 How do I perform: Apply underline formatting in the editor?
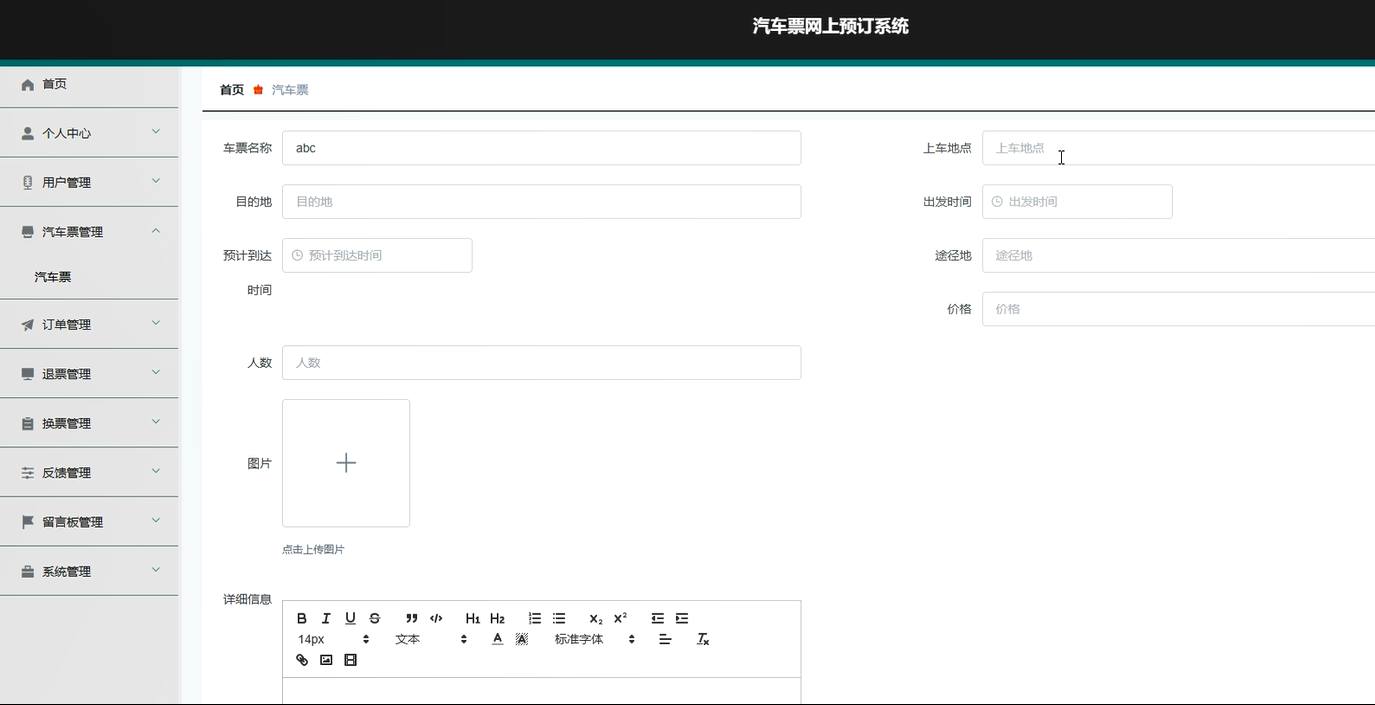350,618
